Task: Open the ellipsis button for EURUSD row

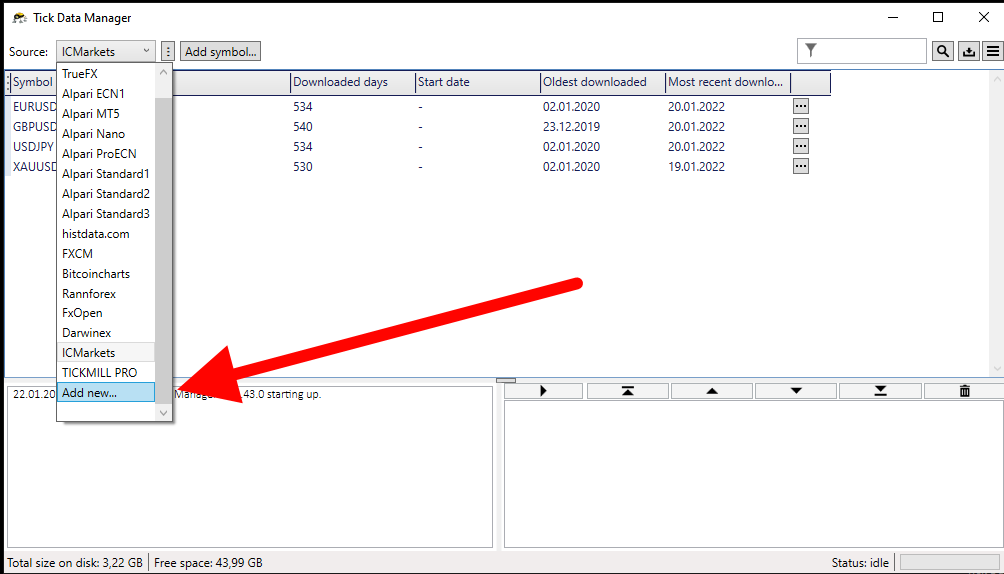Action: pyautogui.click(x=800, y=106)
